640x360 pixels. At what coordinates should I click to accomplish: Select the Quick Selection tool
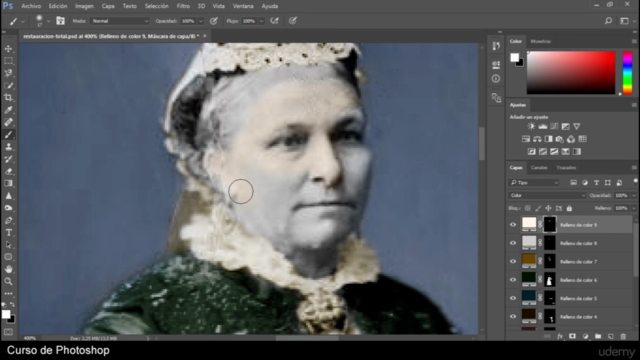[9, 86]
